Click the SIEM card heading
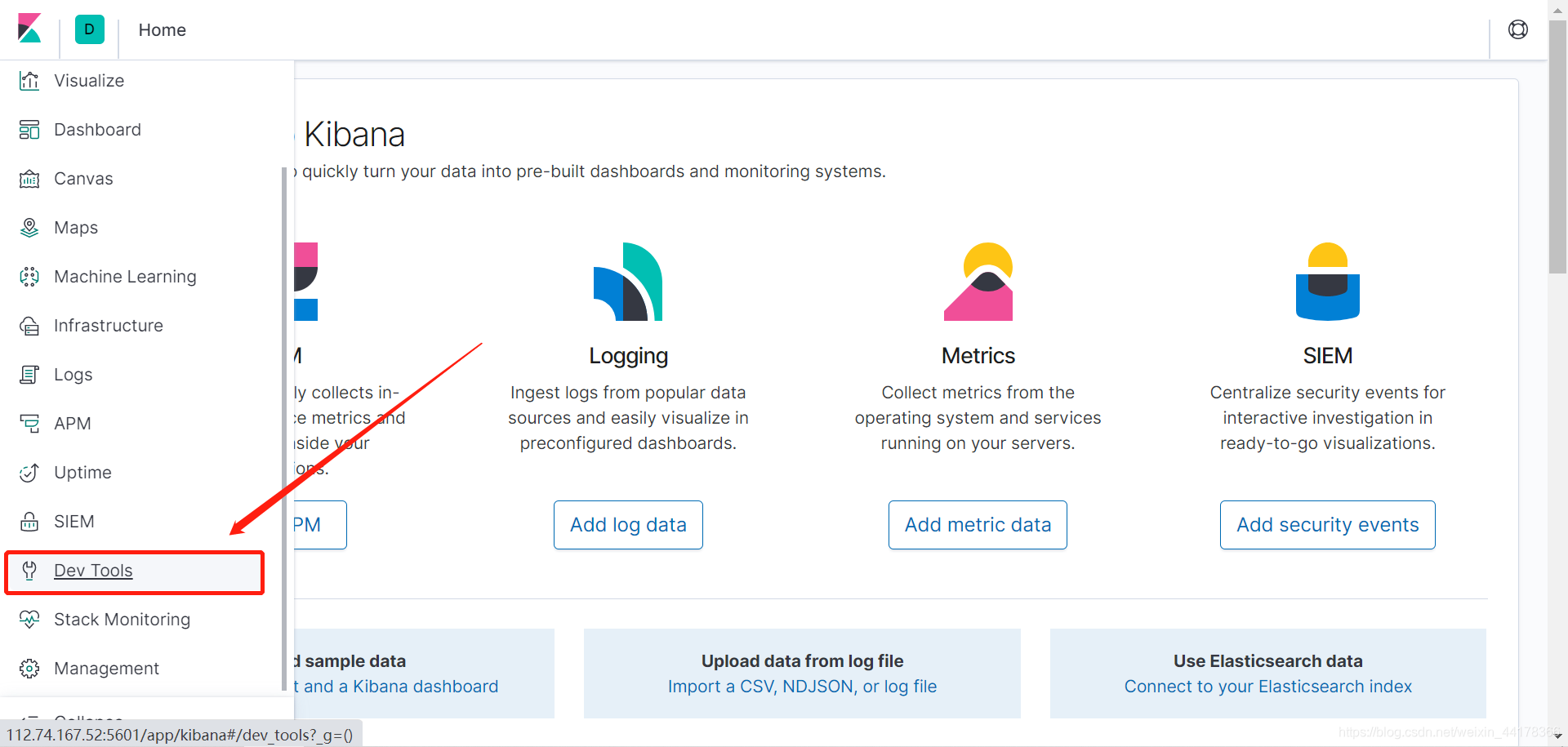Viewport: 1568px width, 747px height. pos(1328,356)
